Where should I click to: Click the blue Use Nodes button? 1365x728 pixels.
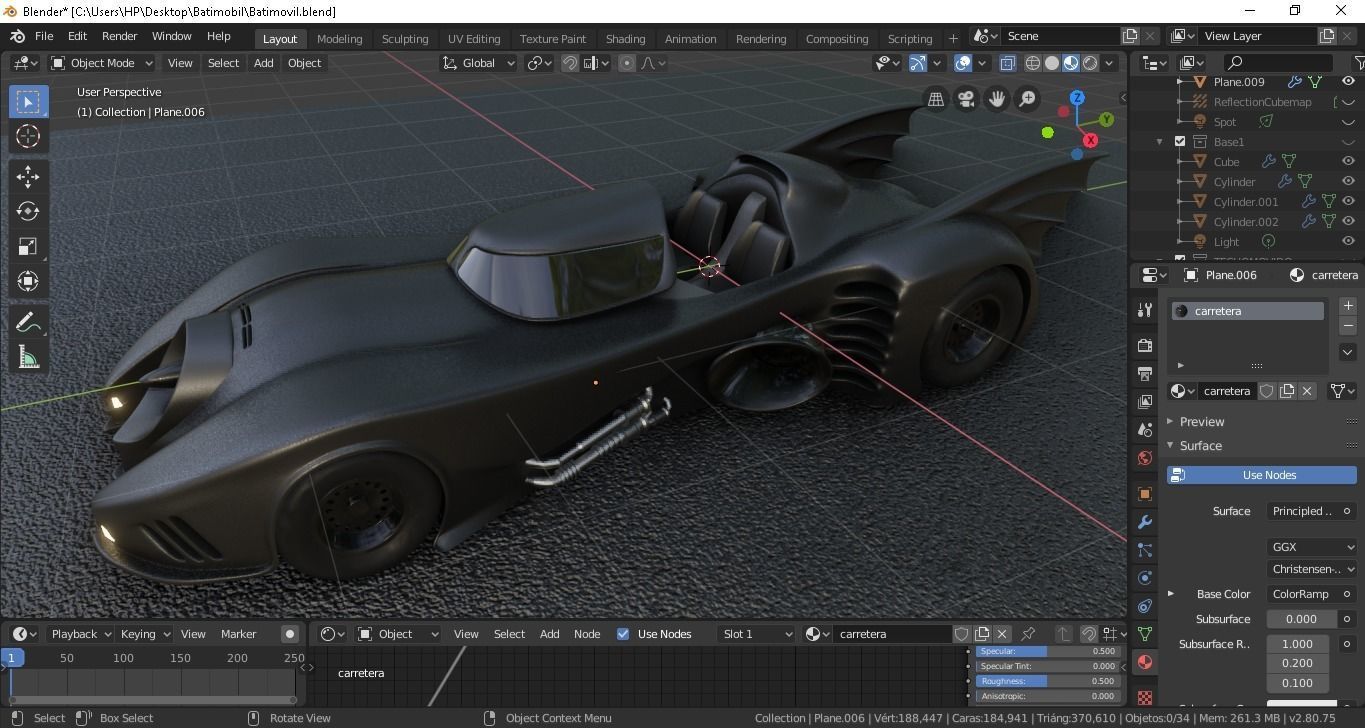(x=1262, y=475)
